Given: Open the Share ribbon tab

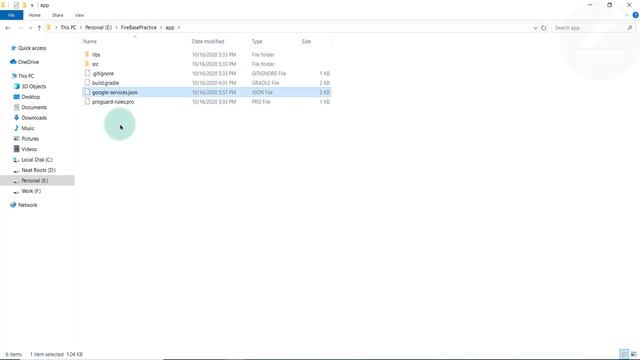Looking at the screenshot, I should (x=58, y=15).
